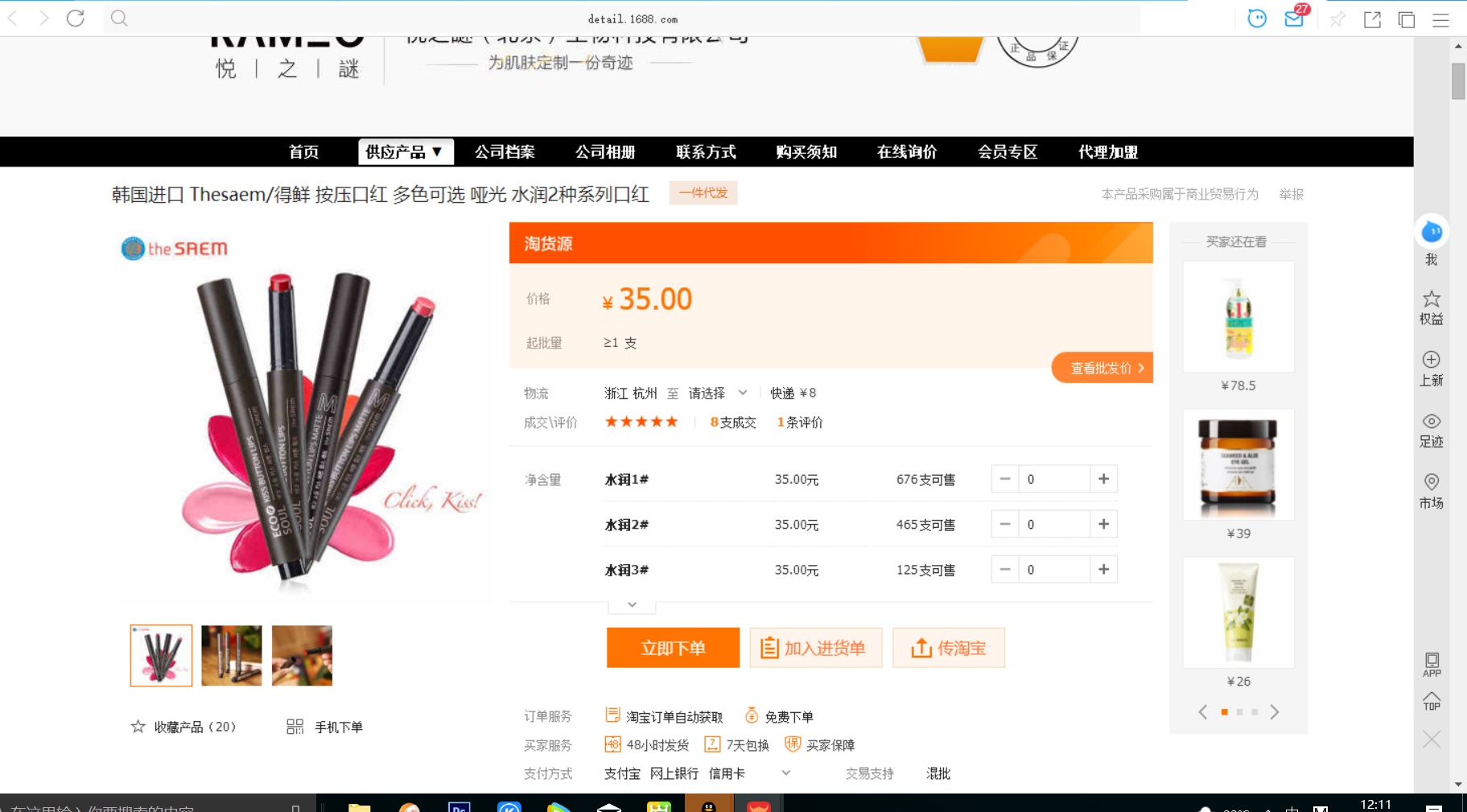Screen dimensions: 1467x812
Task: Click the 淘宝订单自动获取 service icon
Action: pyautogui.click(x=612, y=715)
